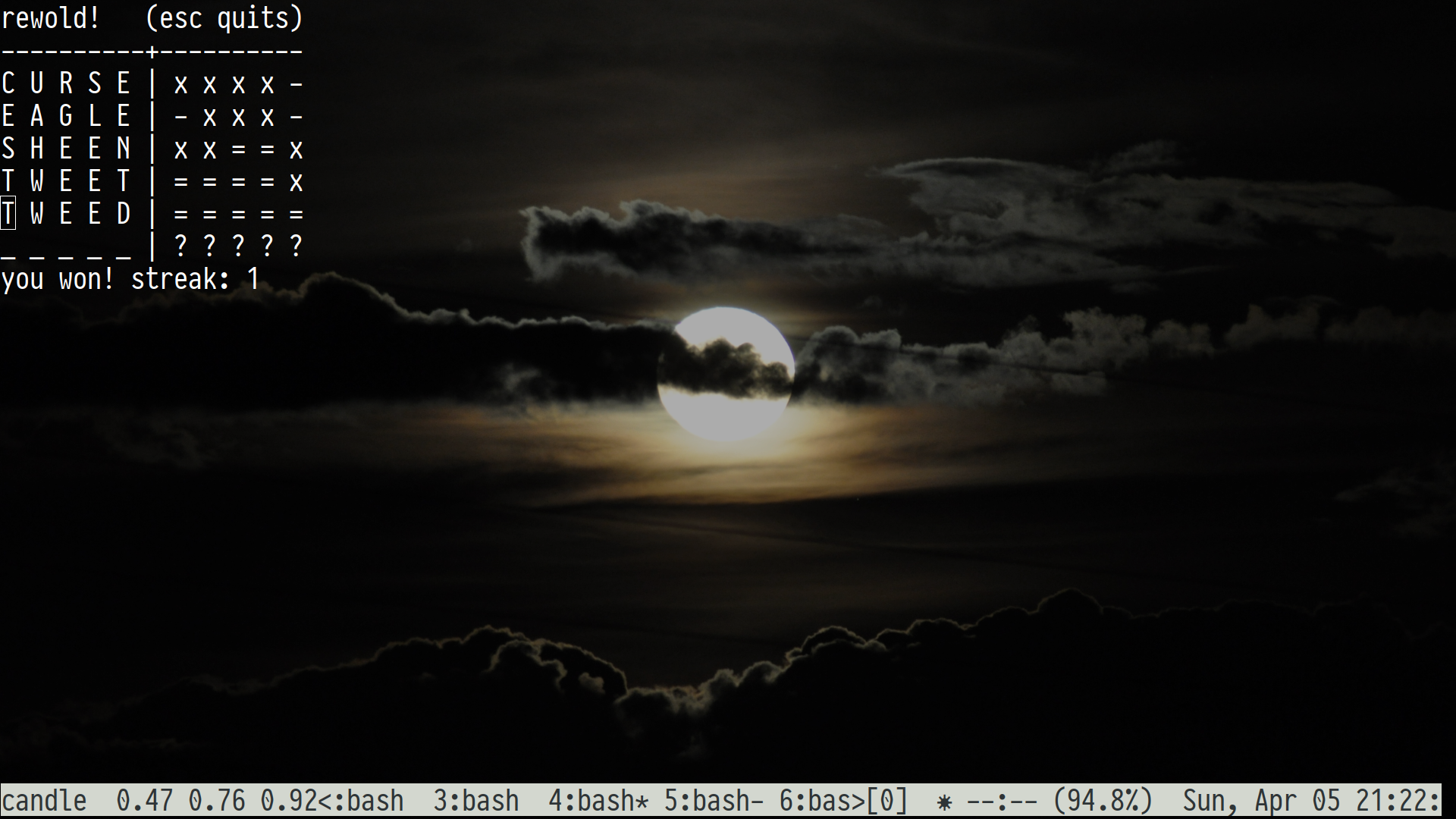Click the word CURSE in the first row

click(66, 83)
